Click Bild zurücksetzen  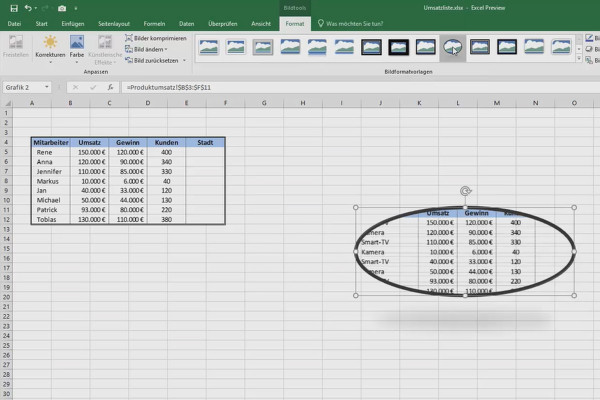[x=152, y=60]
